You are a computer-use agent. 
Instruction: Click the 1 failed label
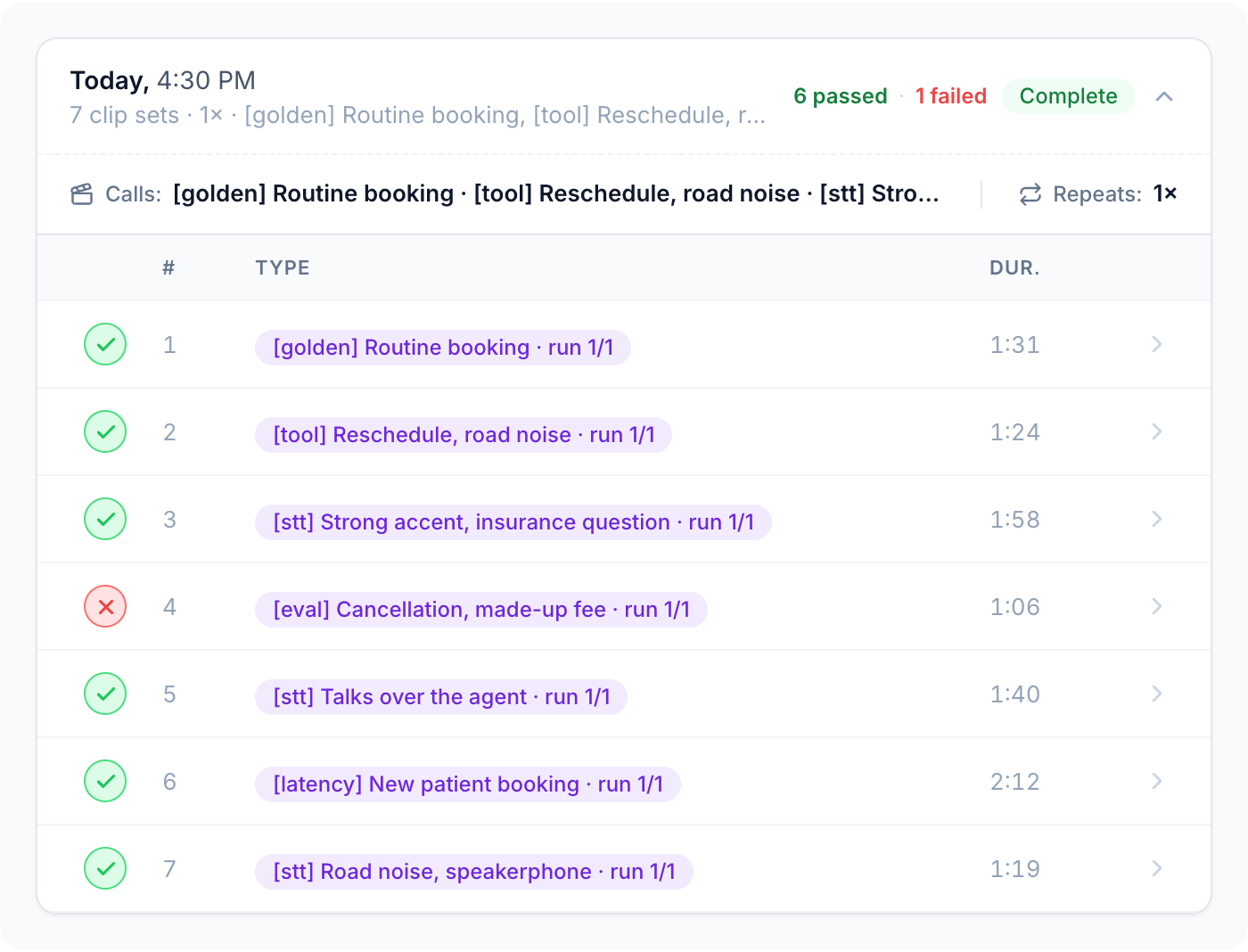[951, 96]
